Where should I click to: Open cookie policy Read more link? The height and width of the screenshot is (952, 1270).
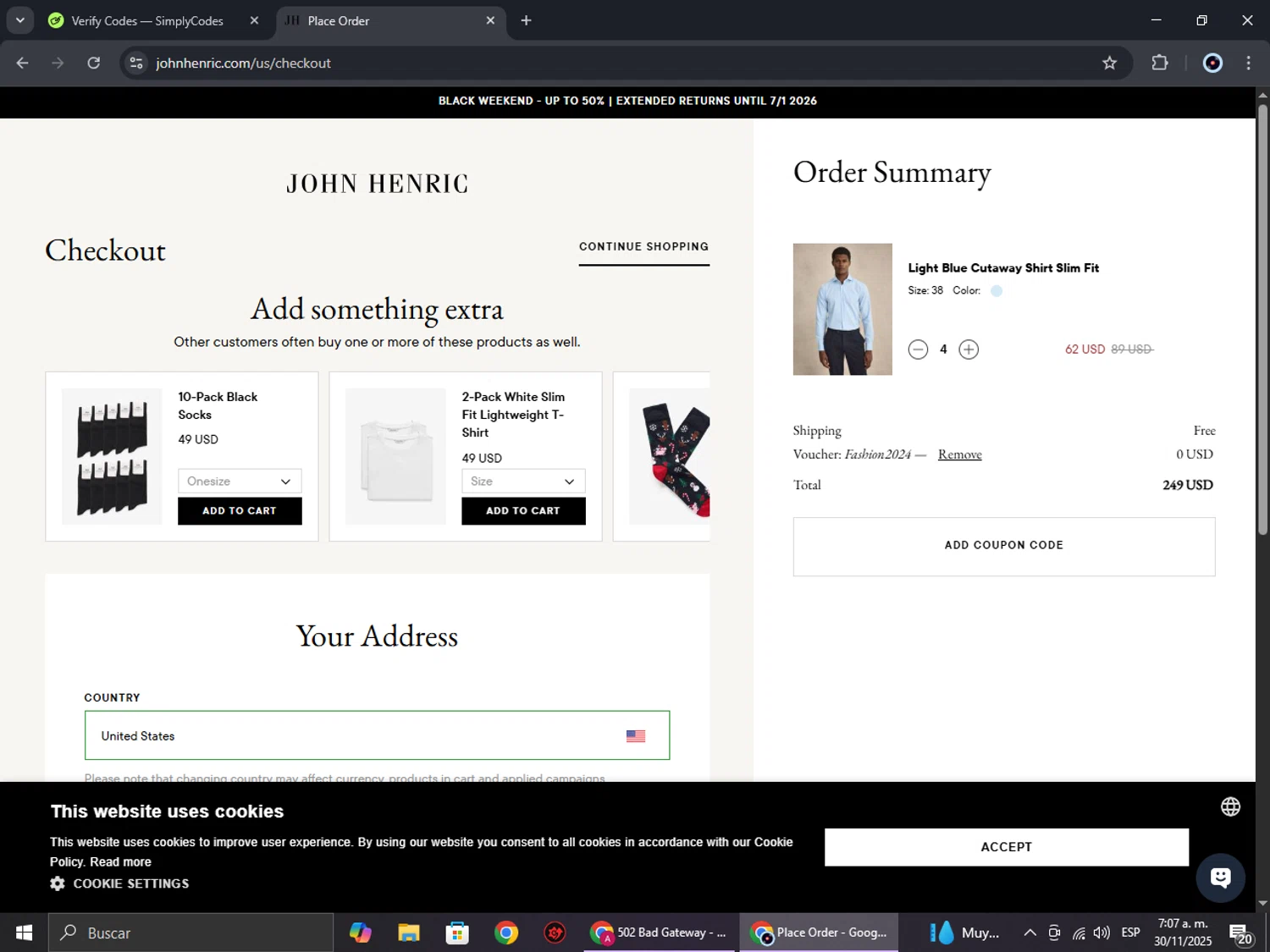120,862
